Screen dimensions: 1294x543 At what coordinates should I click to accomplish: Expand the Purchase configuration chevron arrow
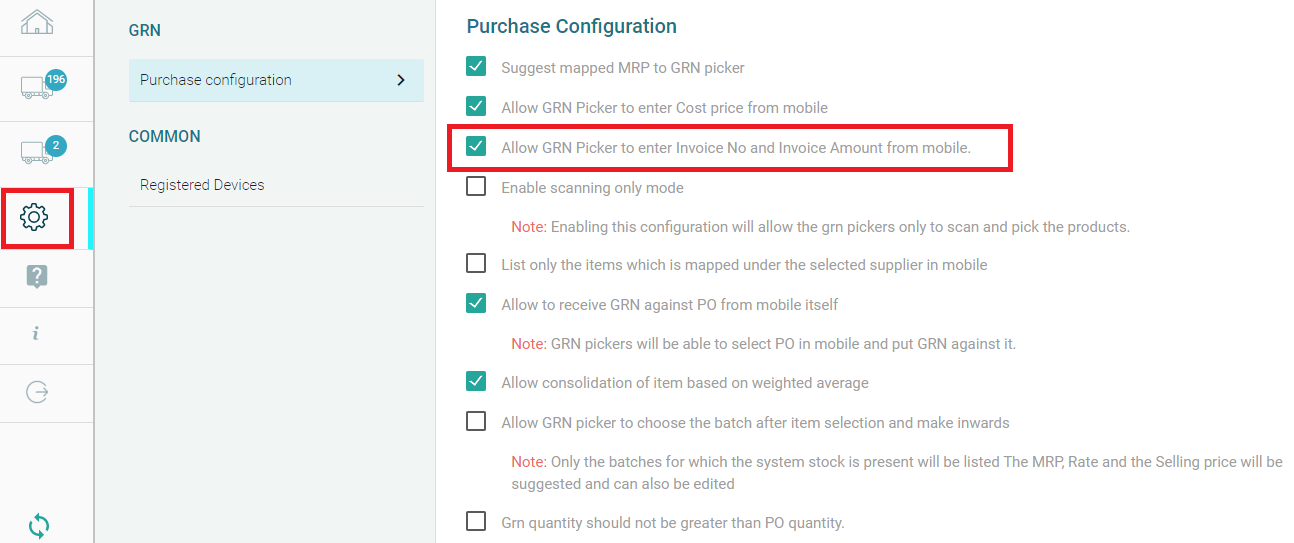401,80
